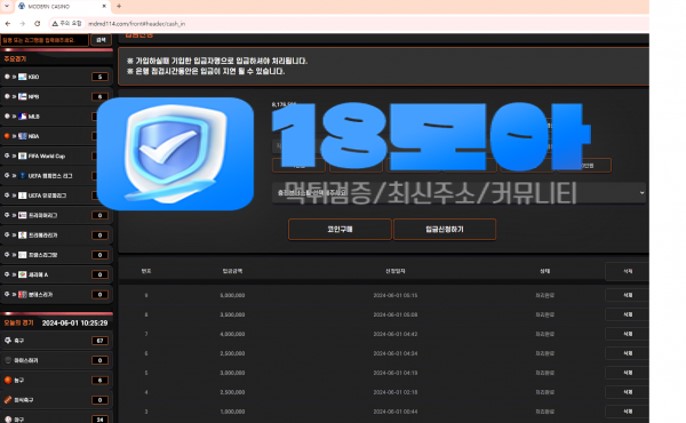686x423 pixels.
Task: Delete the 4,000,000 deposit row dated 04:42
Action: pos(627,334)
